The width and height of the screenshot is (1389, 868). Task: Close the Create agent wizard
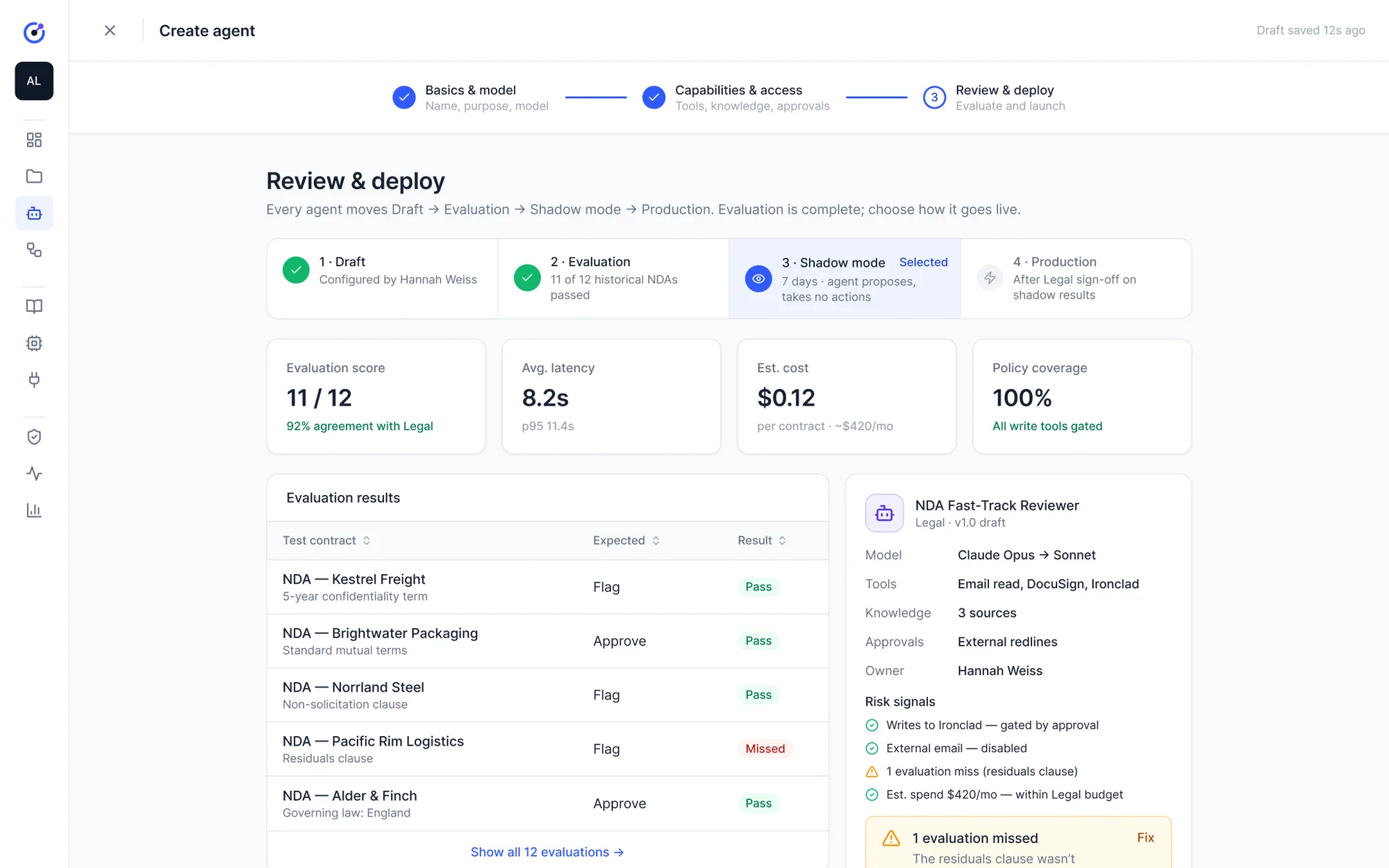(x=110, y=31)
